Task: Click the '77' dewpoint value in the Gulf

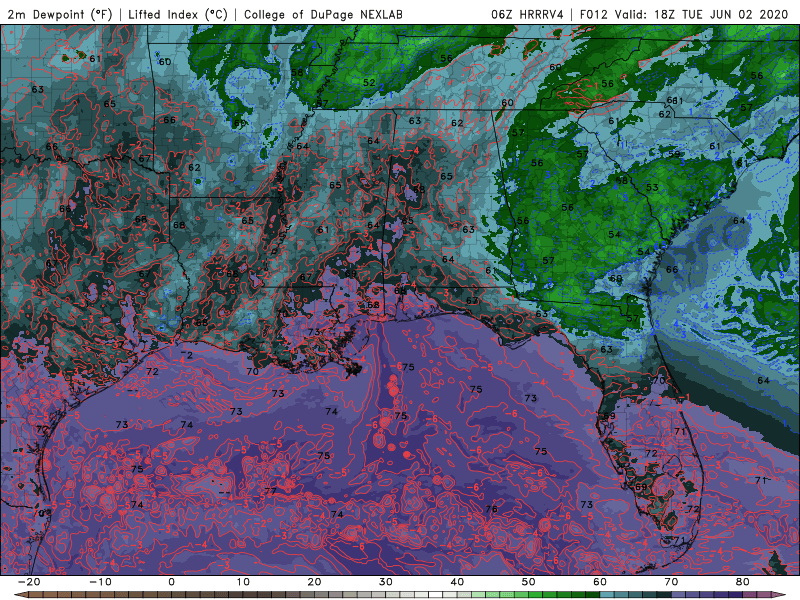Action: [270, 492]
